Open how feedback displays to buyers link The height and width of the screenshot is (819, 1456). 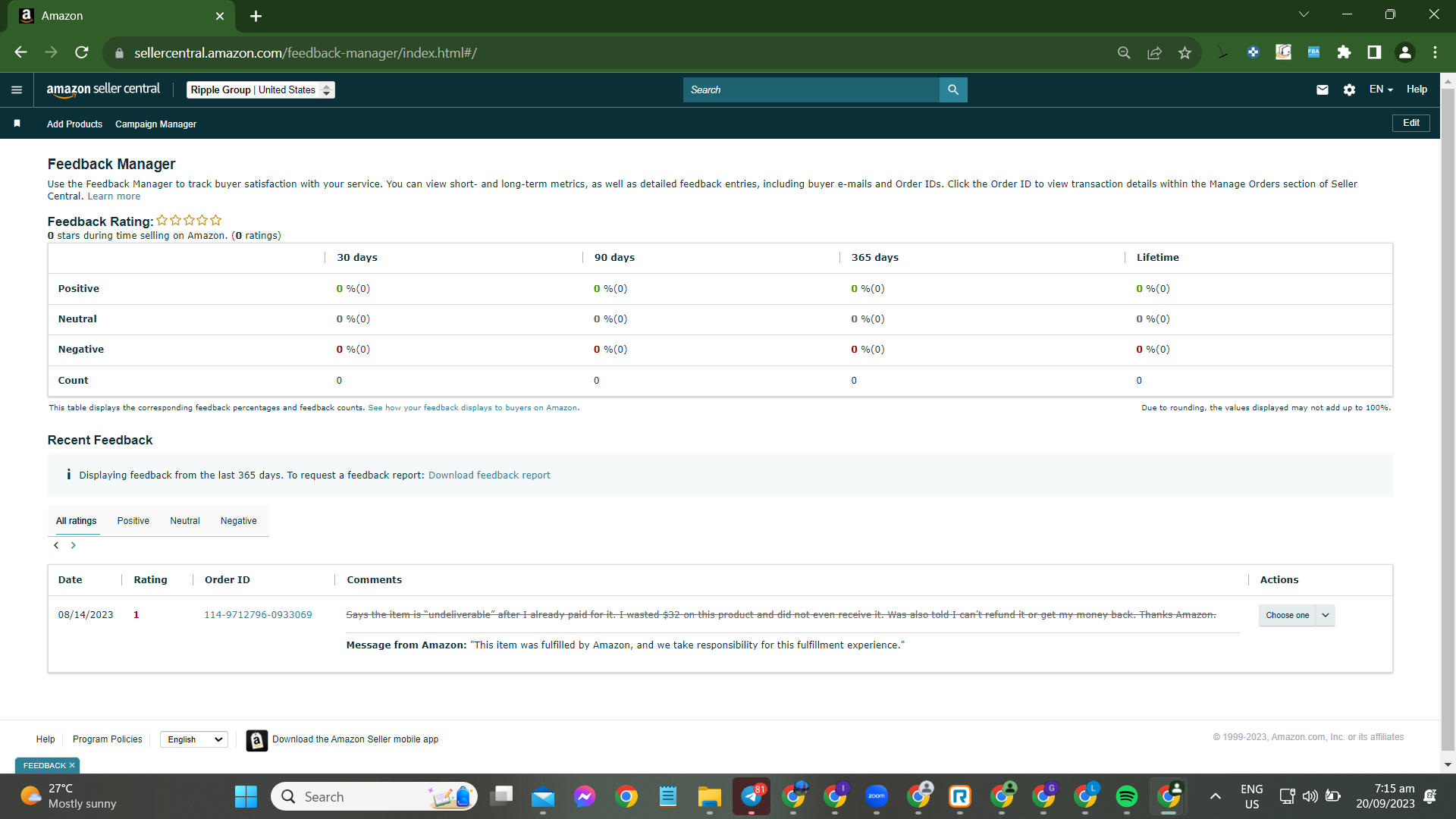coord(472,408)
